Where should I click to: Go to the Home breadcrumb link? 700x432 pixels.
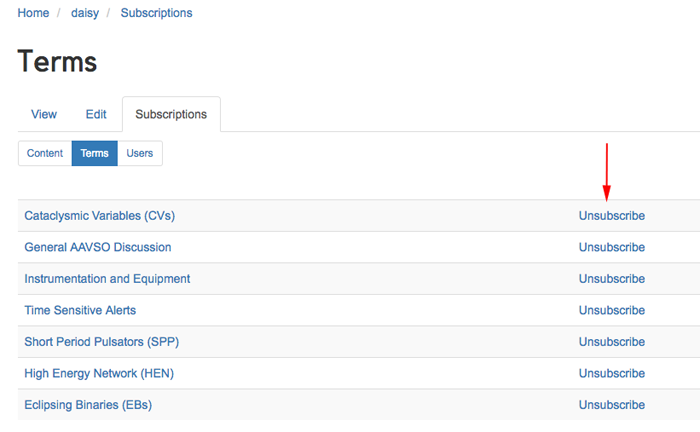pyautogui.click(x=33, y=13)
